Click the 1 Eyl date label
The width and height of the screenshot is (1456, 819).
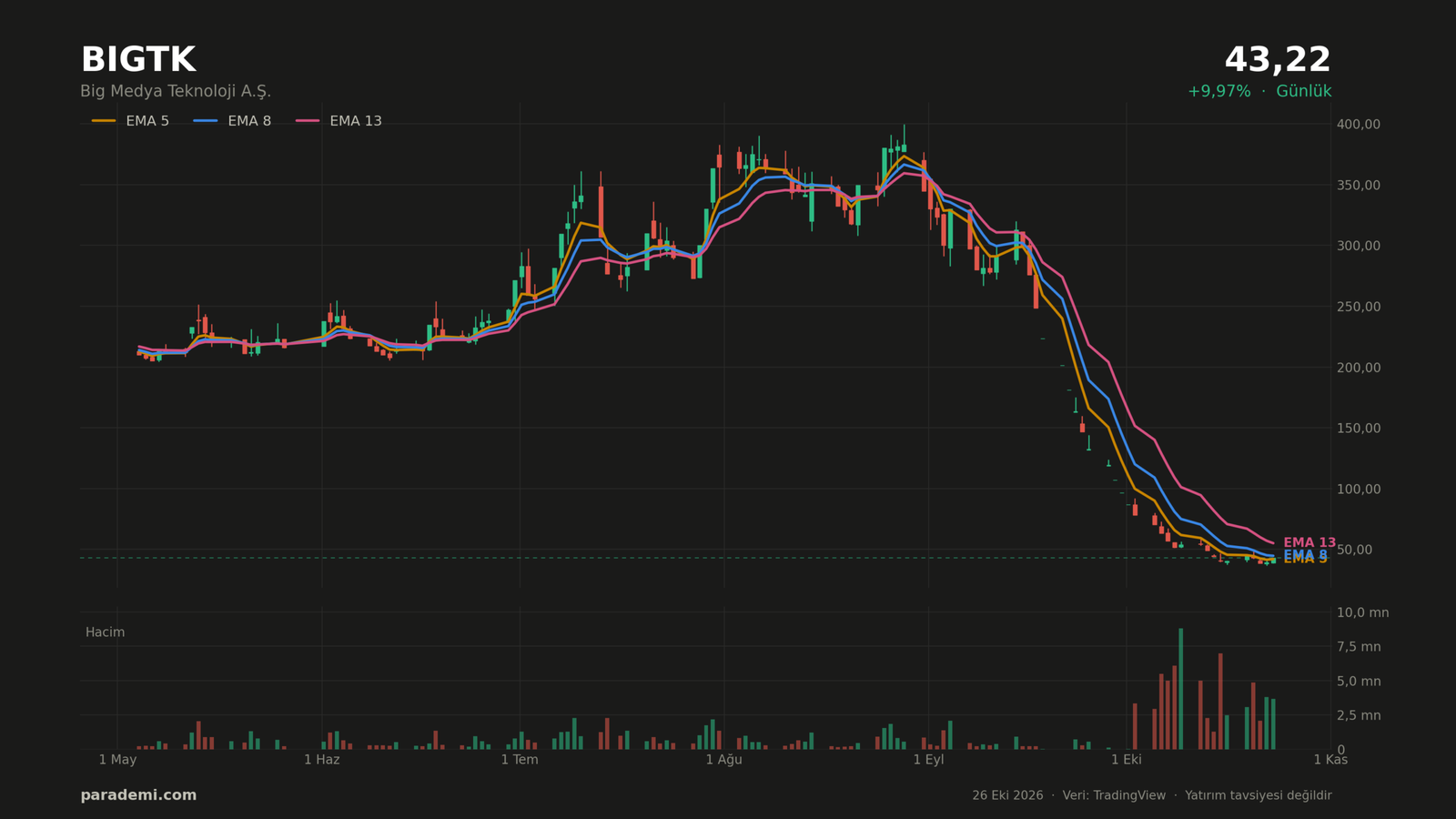(928, 760)
